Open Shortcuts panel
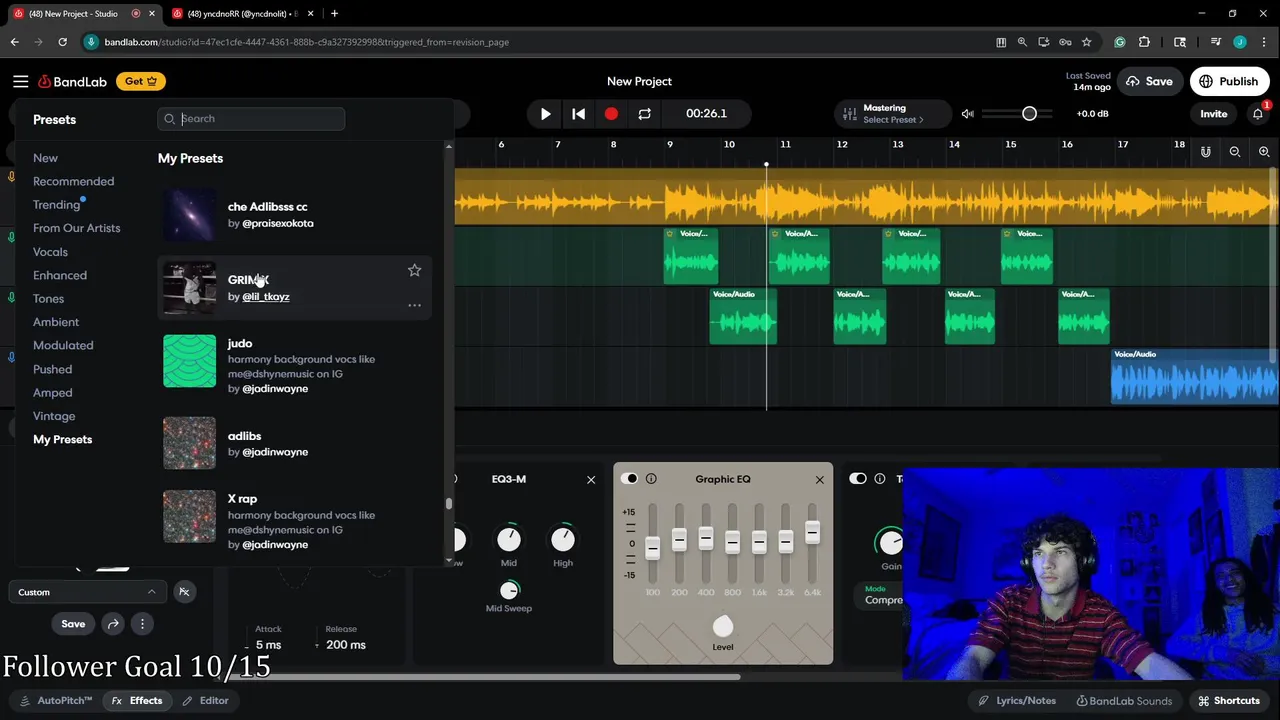Viewport: 1280px width, 720px height. [1229, 701]
